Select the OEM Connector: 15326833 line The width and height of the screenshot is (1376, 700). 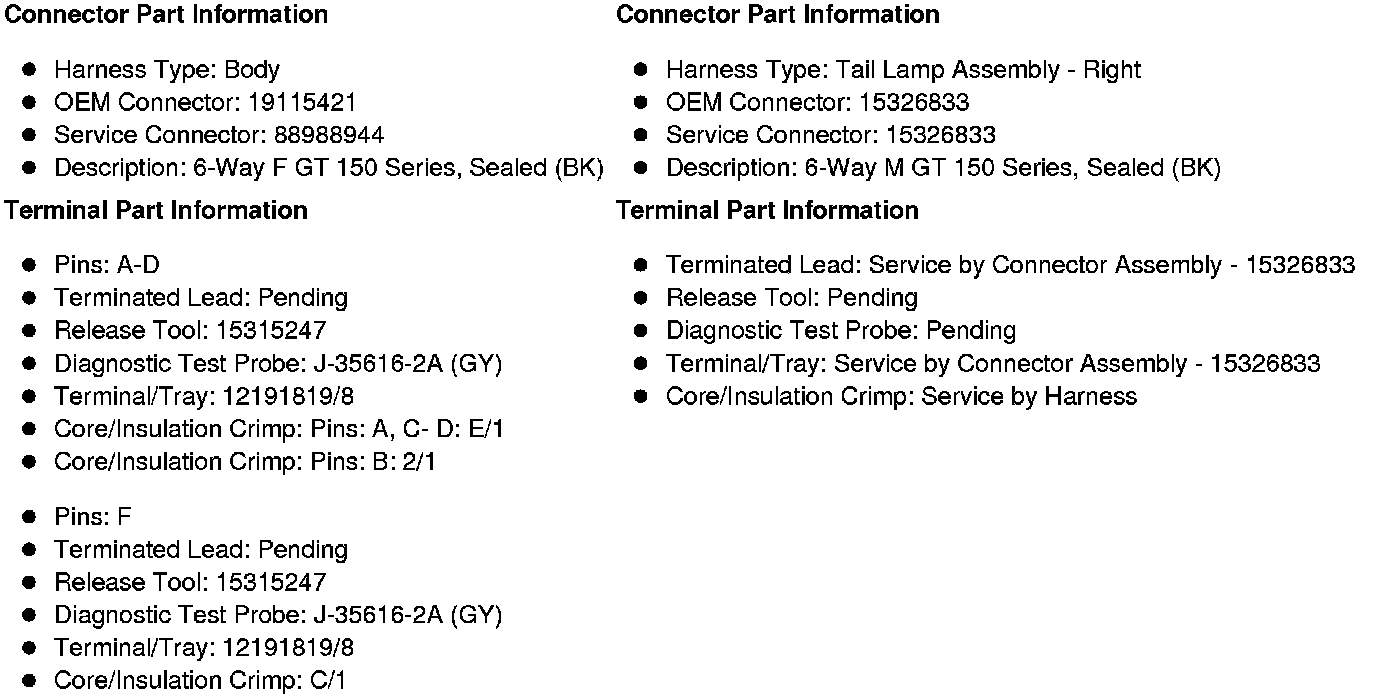(817, 103)
